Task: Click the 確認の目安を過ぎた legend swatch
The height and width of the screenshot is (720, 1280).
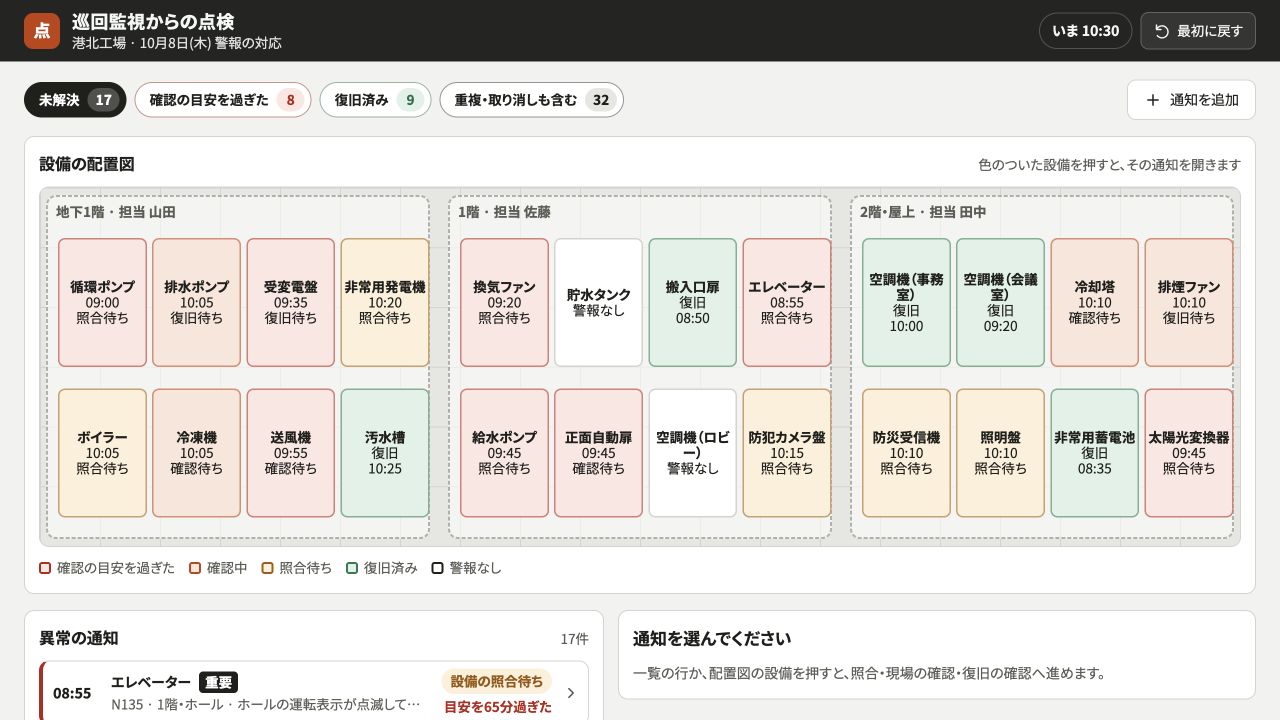Action: tap(45, 568)
